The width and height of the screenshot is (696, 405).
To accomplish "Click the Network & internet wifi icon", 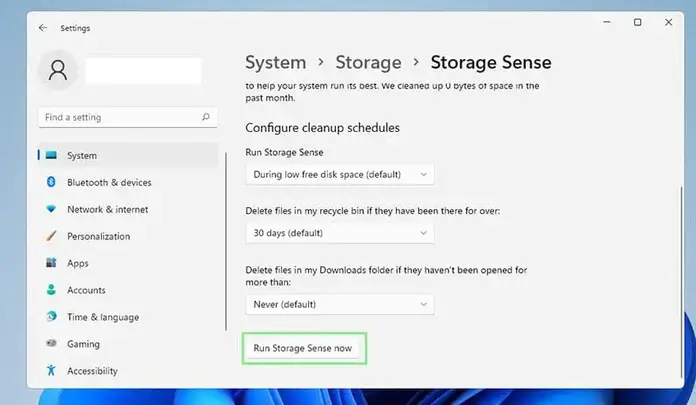I will [x=51, y=209].
